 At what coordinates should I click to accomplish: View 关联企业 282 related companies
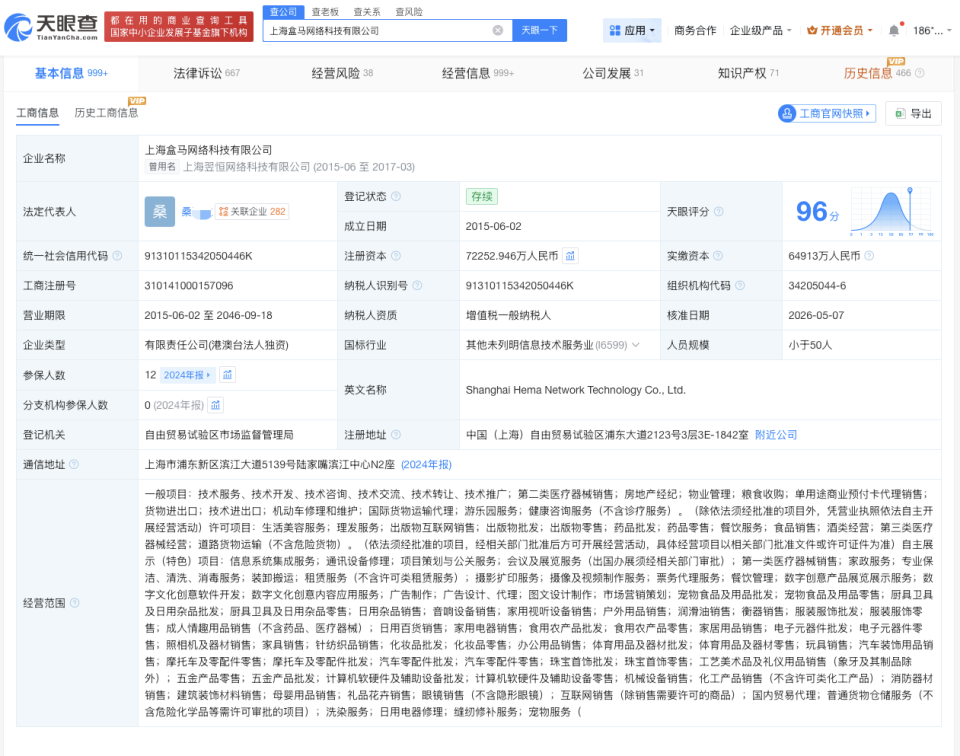[x=252, y=212]
